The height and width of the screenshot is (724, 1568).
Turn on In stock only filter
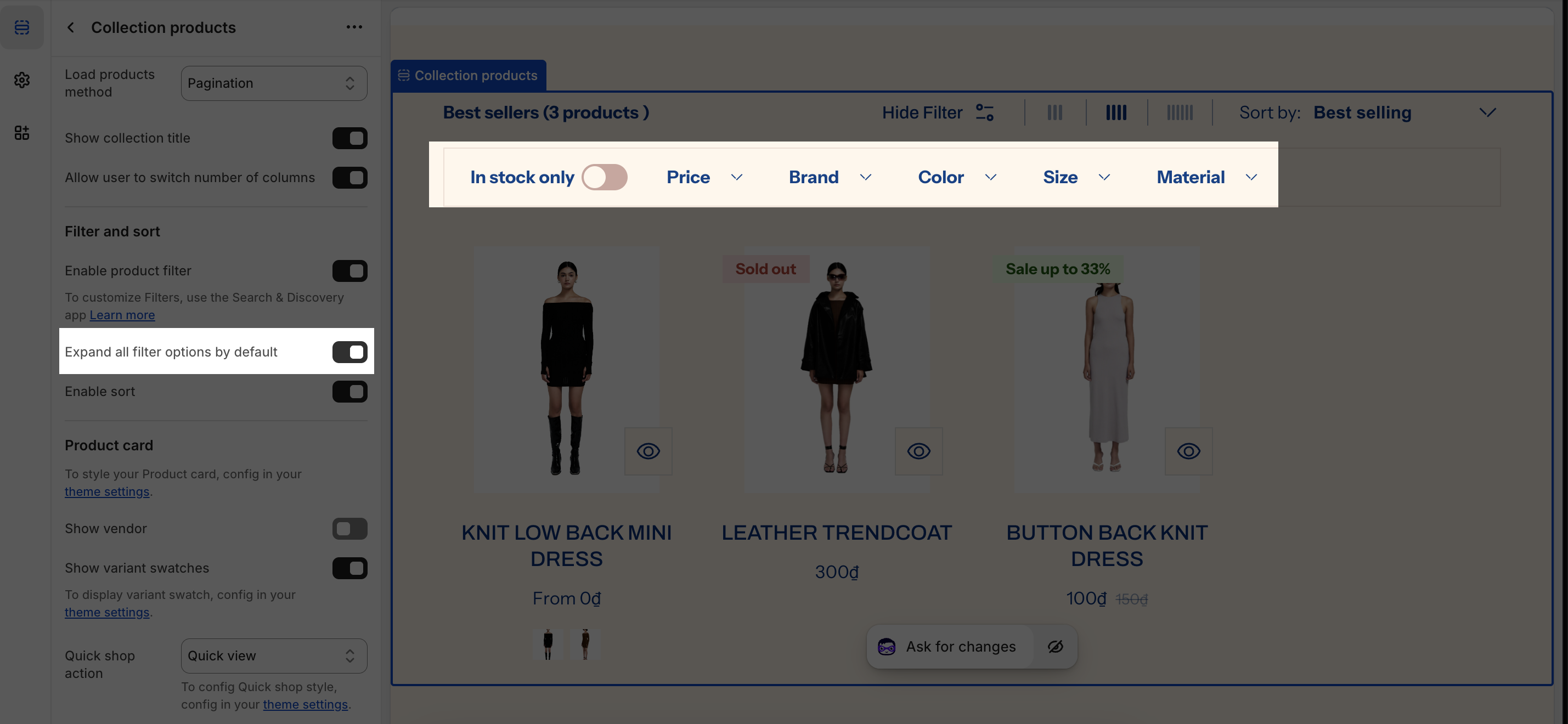(604, 177)
